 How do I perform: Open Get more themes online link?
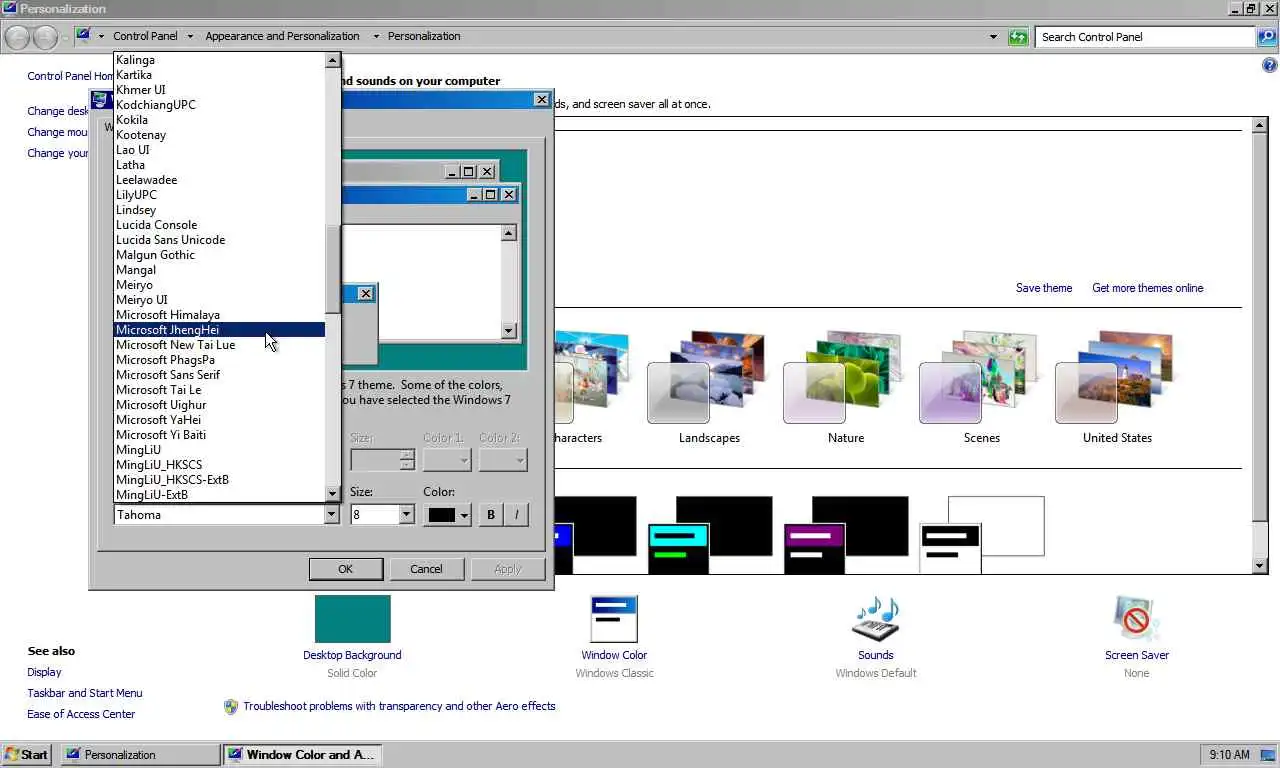coord(1148,288)
